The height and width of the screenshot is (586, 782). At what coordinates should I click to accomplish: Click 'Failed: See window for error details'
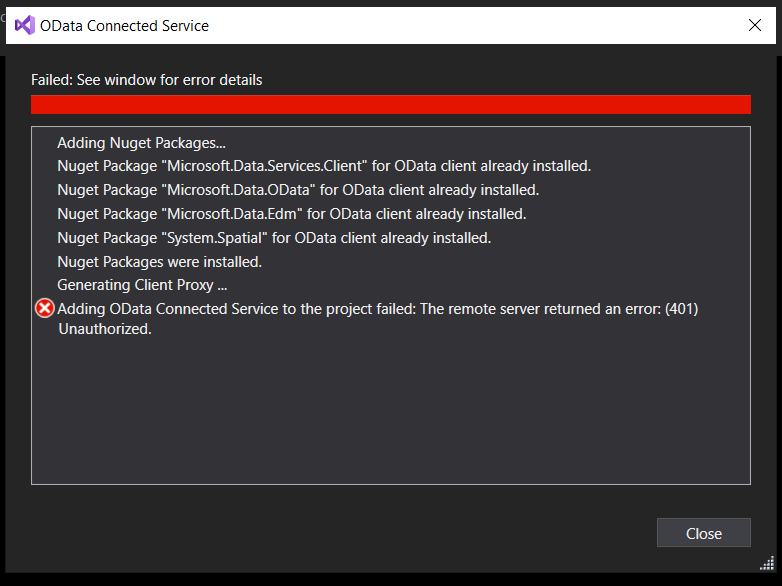[x=147, y=80]
